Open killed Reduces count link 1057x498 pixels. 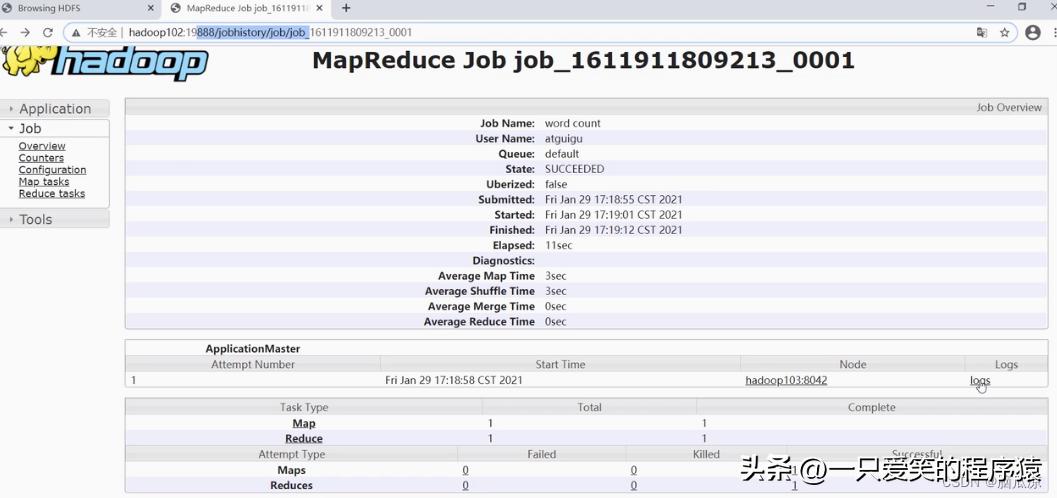click(x=634, y=485)
